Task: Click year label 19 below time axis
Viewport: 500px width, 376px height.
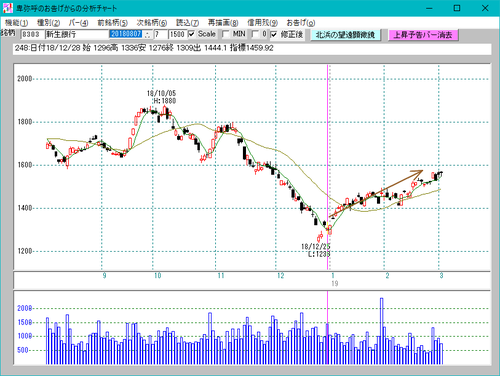Action: pos(335,284)
